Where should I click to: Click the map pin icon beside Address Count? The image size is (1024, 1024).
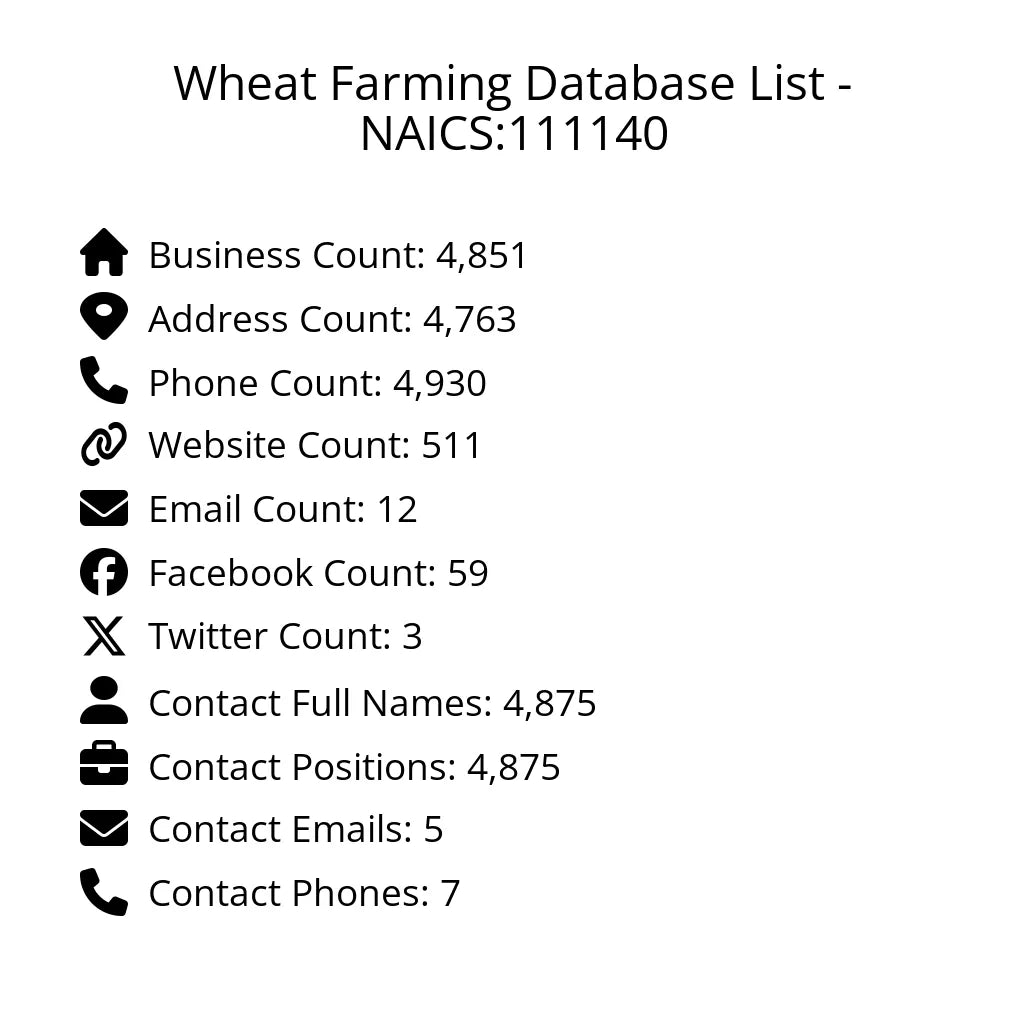(104, 317)
